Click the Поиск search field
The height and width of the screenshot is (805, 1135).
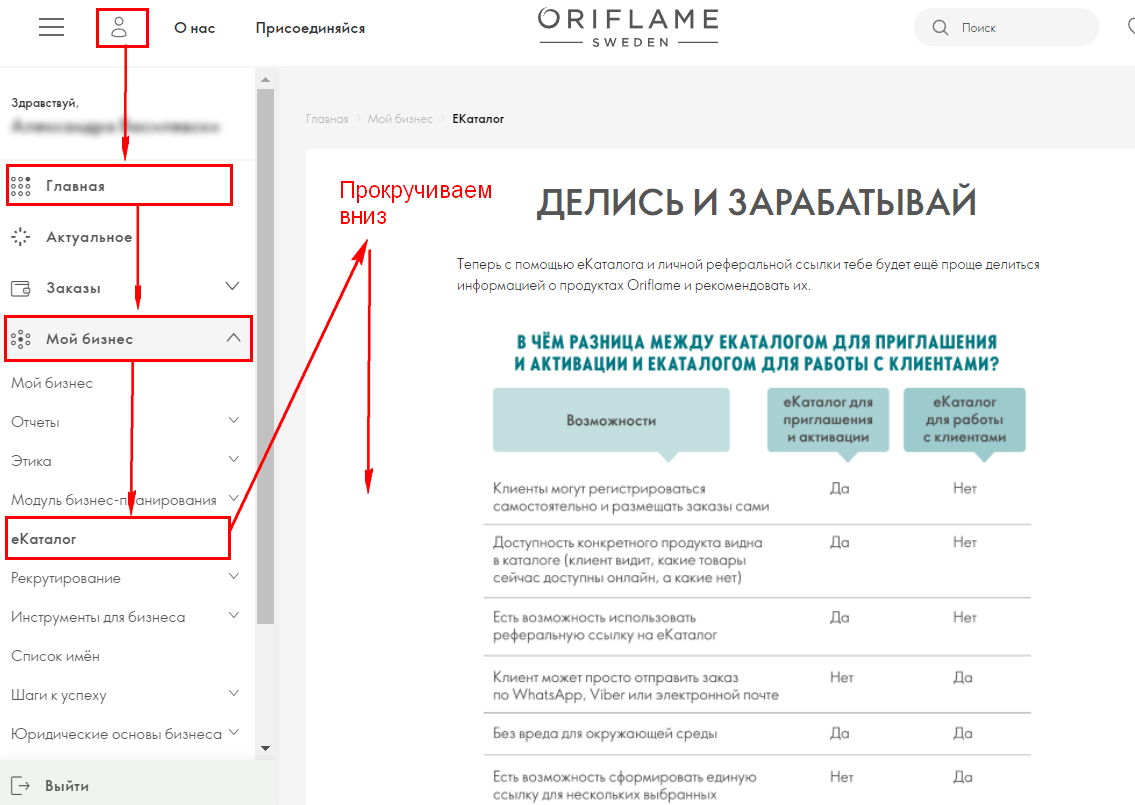(1006, 28)
